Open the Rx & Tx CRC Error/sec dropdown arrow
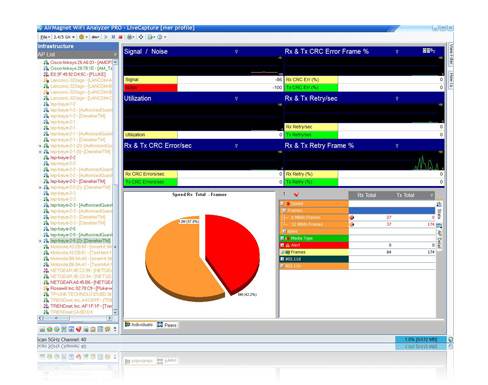 tap(236, 146)
